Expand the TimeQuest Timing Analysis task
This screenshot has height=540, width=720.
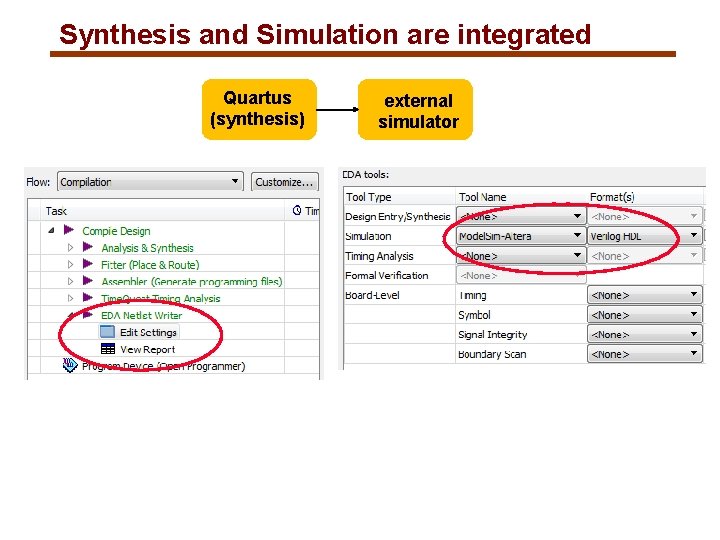pos(70,298)
